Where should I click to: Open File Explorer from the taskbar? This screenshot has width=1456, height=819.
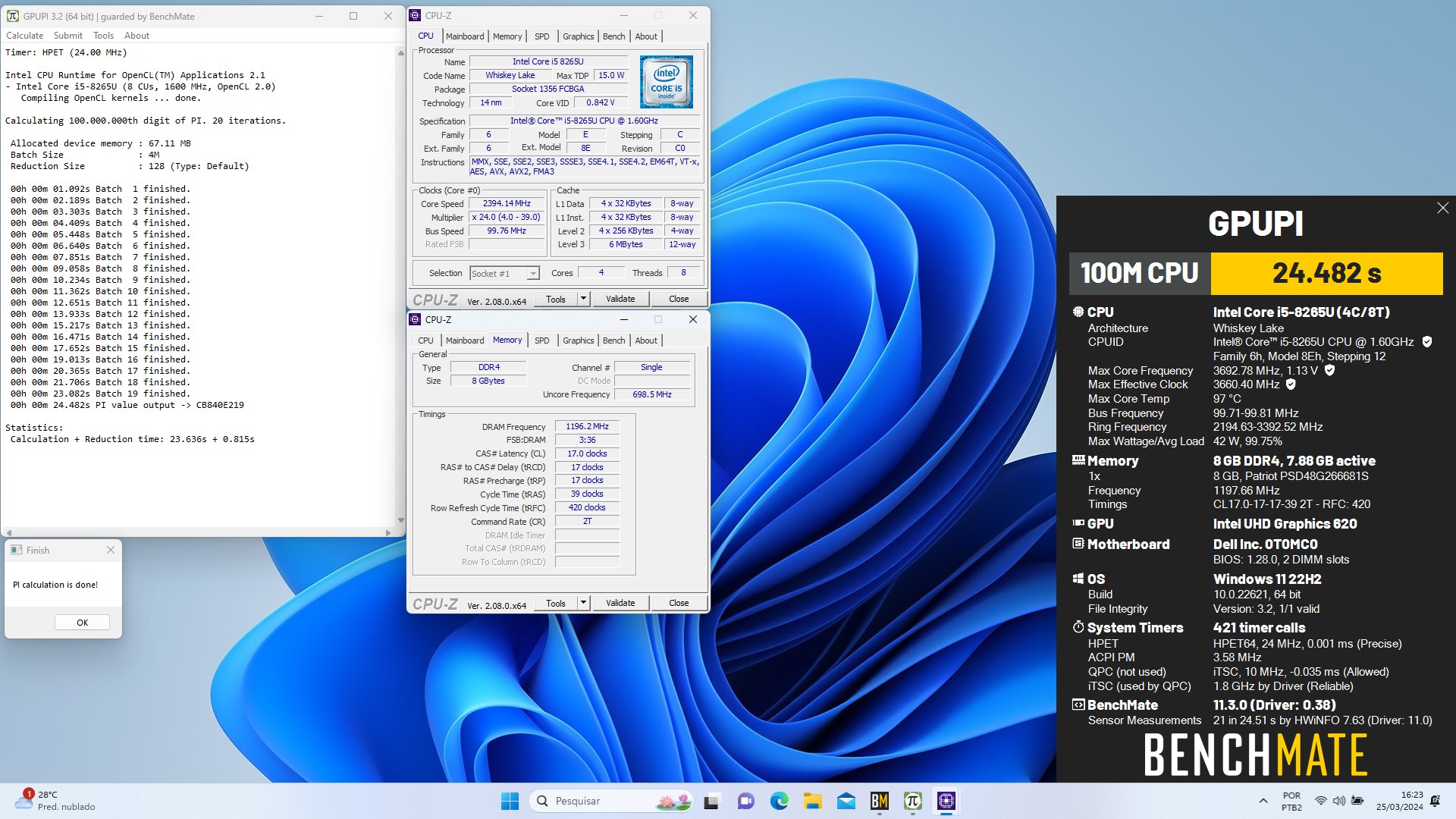812,801
